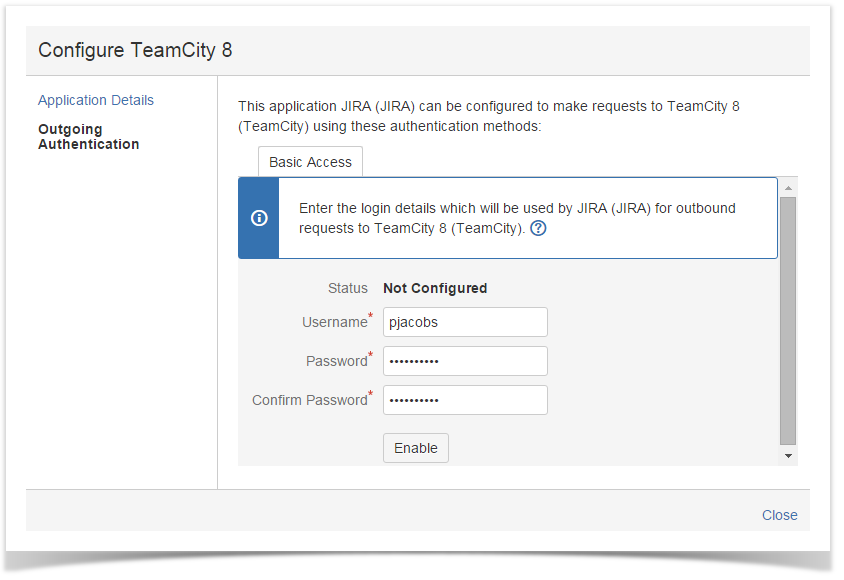Image resolution: width=844 pixels, height=580 pixels.
Task: Open the Application Details section
Action: coord(96,100)
